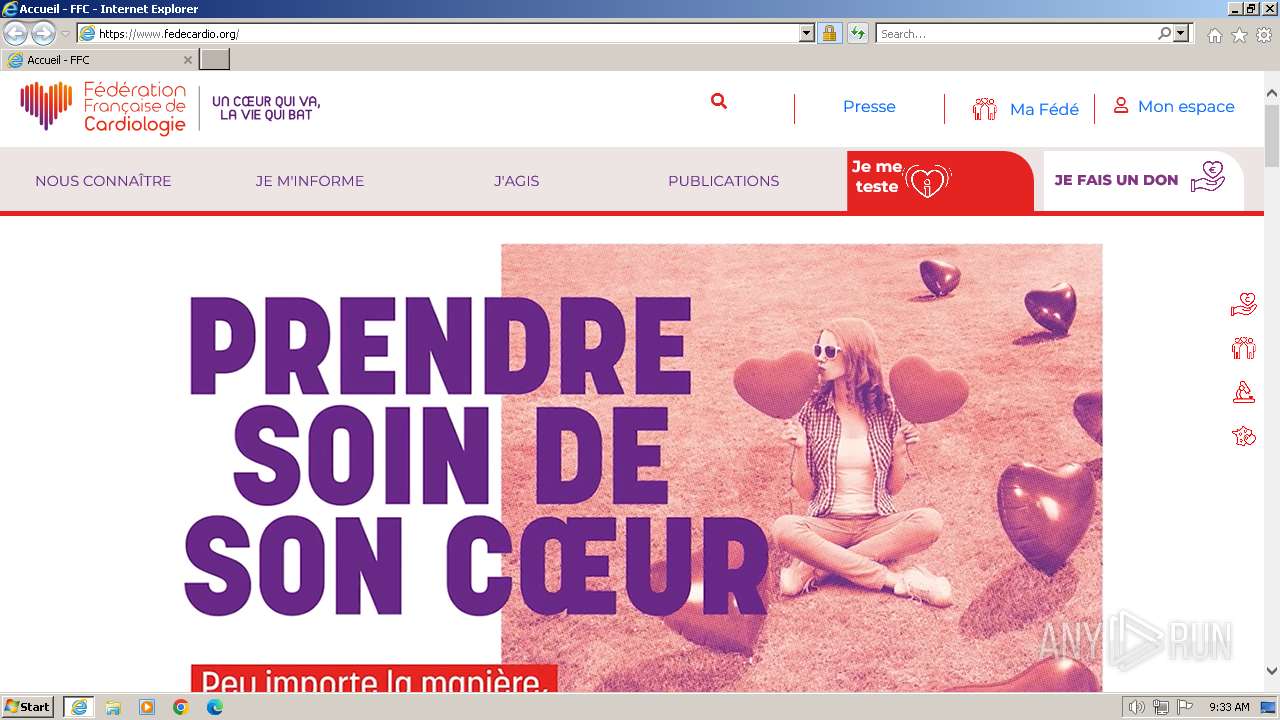The image size is (1280, 720).
Task: Click the Ma Fédé people icon
Action: click(985, 109)
